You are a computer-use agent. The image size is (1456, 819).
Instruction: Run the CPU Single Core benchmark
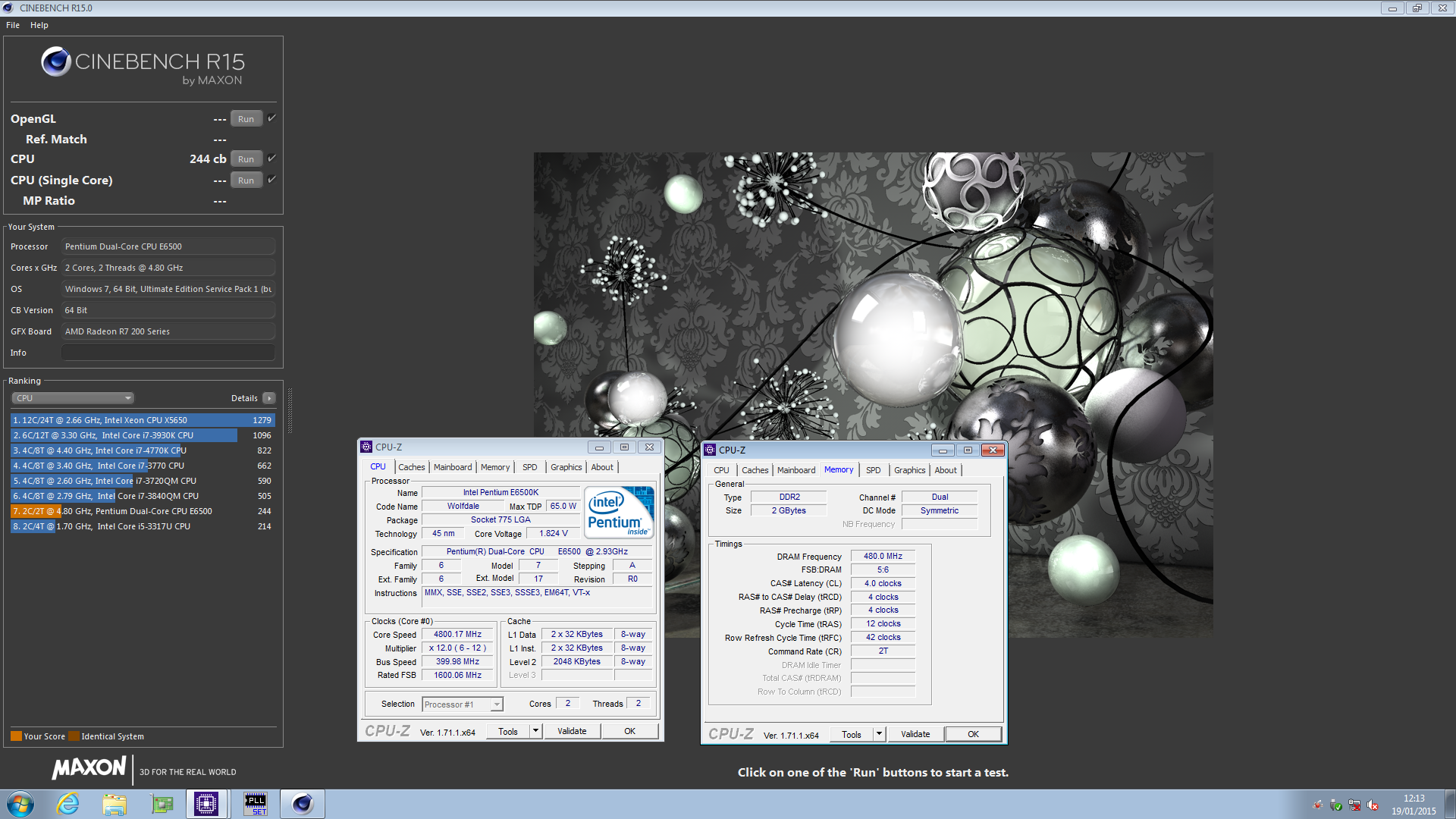tap(246, 180)
